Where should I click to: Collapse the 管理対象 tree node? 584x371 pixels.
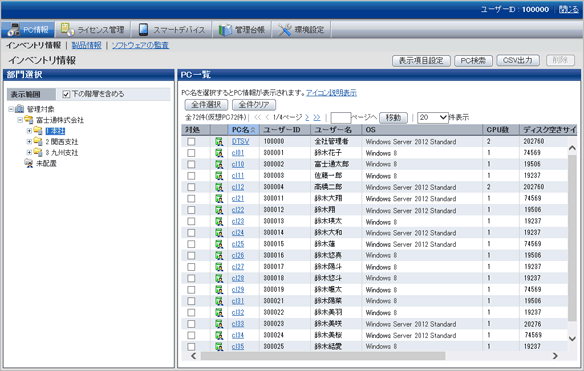(11, 109)
